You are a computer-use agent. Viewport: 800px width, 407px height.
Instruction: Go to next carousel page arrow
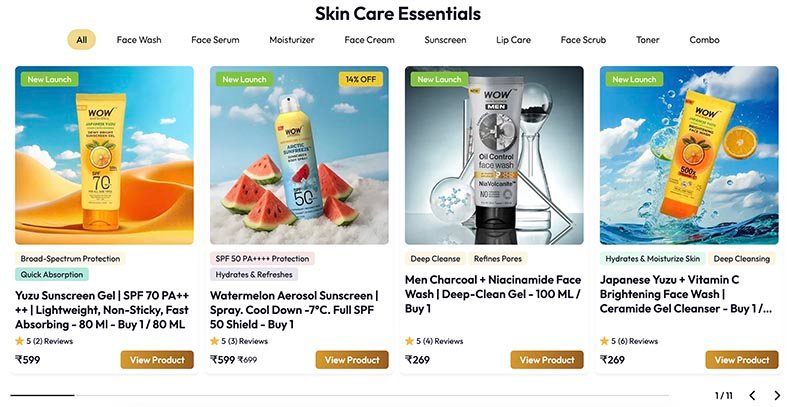[x=778, y=396]
